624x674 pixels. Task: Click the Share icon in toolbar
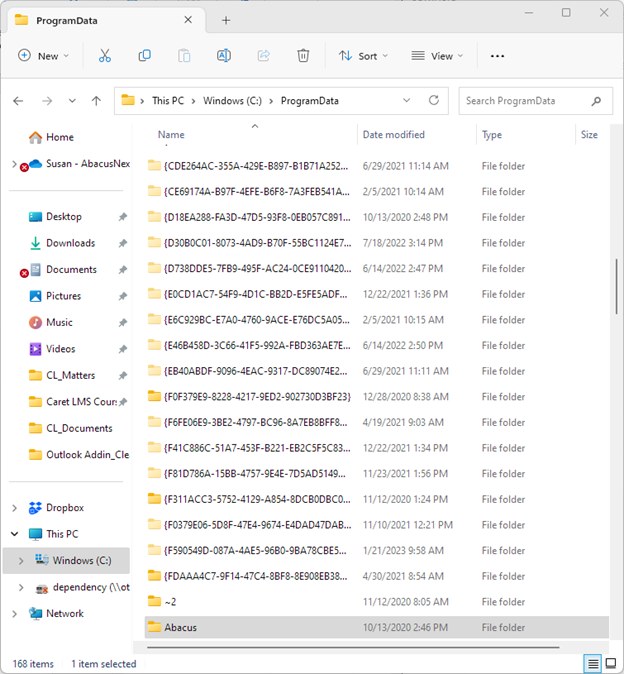pyautogui.click(x=263, y=55)
